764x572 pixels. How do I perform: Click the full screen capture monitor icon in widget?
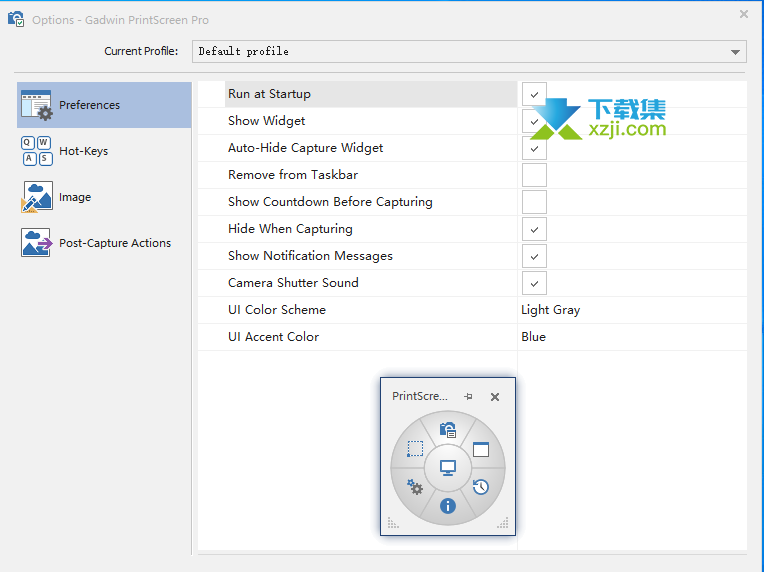(x=448, y=468)
